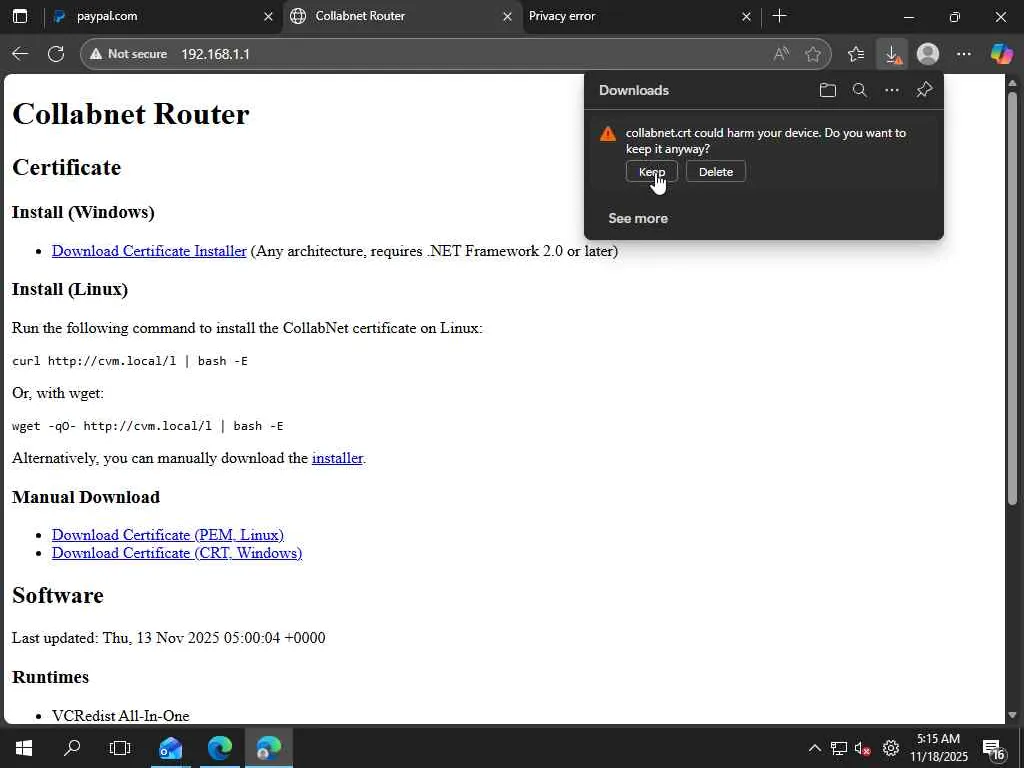The height and width of the screenshot is (768, 1024).
Task: Open the notification center with 16 badge
Action: point(993,749)
